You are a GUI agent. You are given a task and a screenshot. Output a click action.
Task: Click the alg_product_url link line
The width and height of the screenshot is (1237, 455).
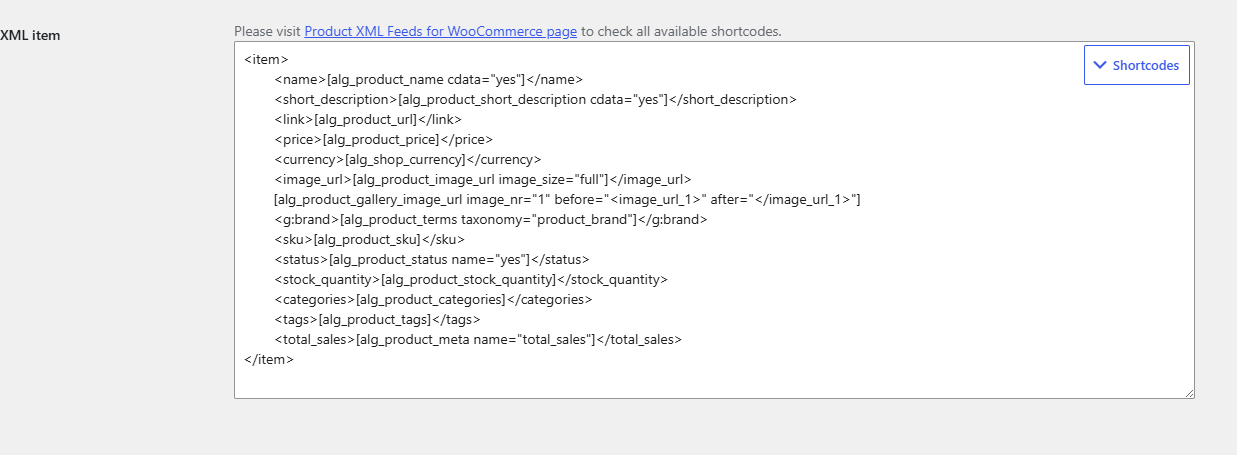(x=368, y=120)
